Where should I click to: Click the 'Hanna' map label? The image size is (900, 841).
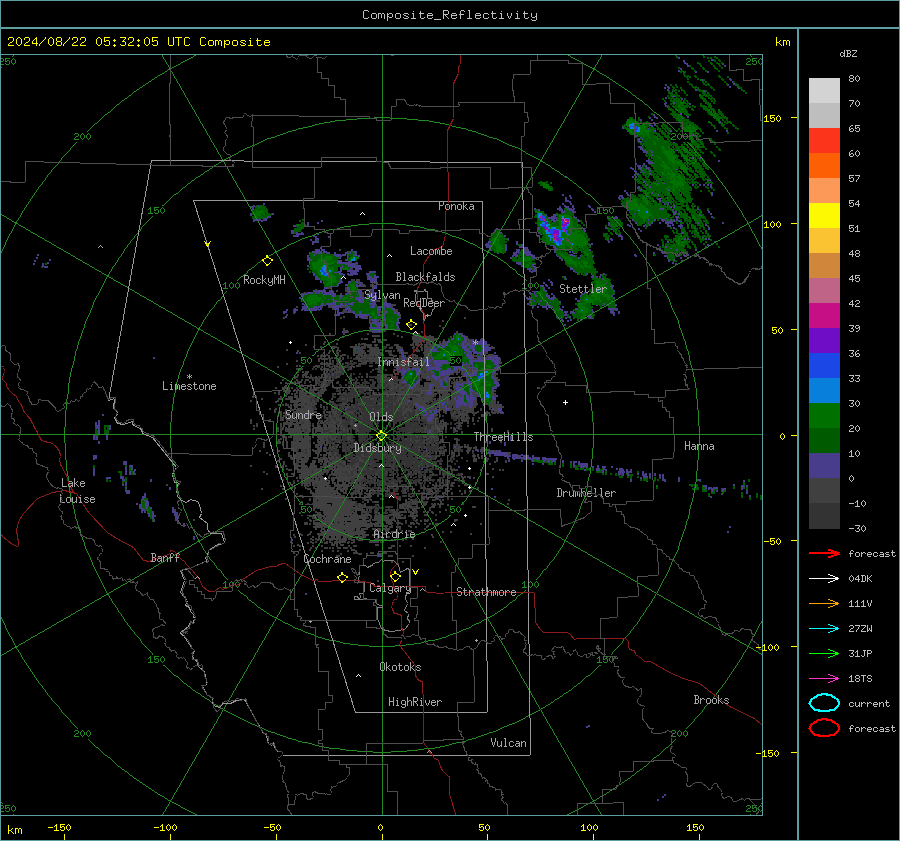pyautogui.click(x=699, y=446)
